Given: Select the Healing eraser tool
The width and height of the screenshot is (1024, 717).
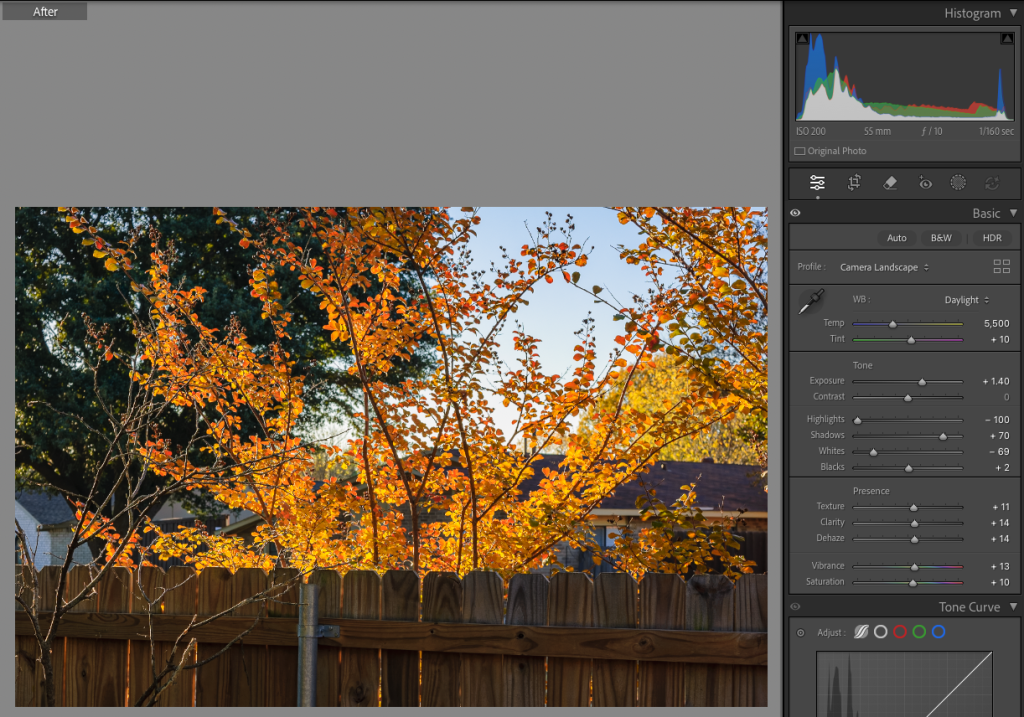Looking at the screenshot, I should click(x=890, y=183).
